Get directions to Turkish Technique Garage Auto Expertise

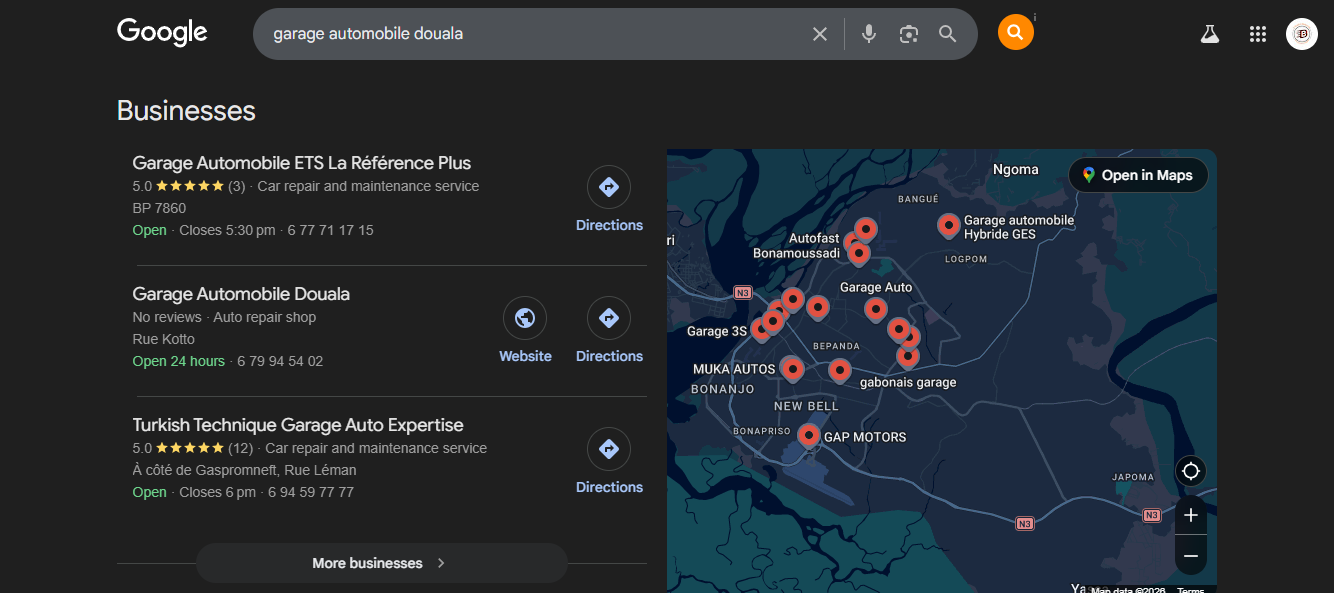(x=609, y=461)
